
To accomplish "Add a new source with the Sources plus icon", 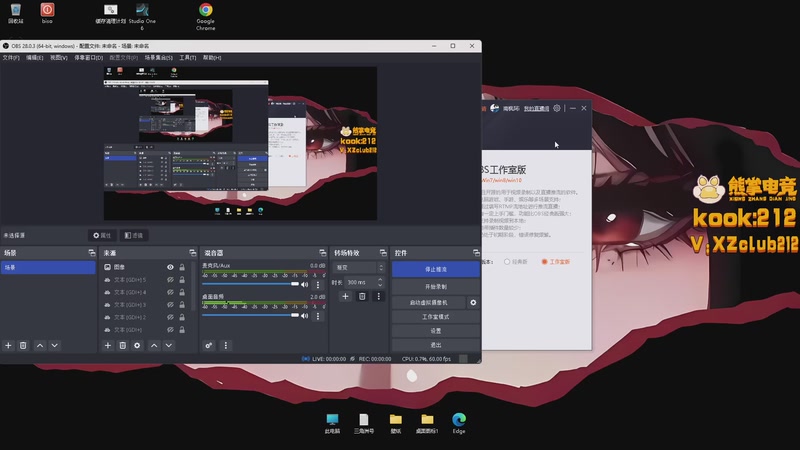I will (108, 345).
